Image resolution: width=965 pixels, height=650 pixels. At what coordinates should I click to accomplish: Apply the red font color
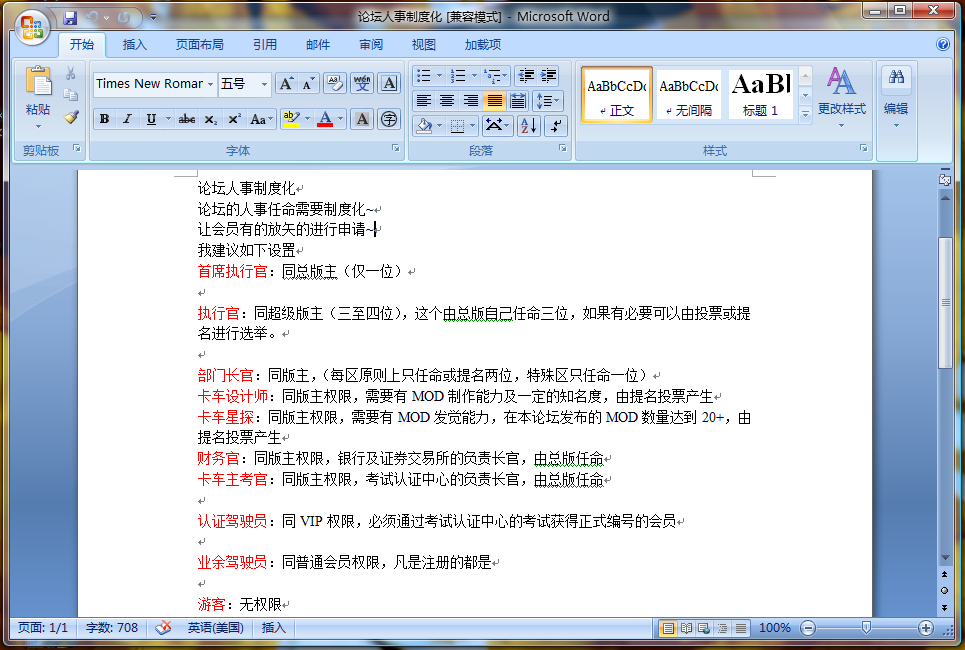click(326, 119)
